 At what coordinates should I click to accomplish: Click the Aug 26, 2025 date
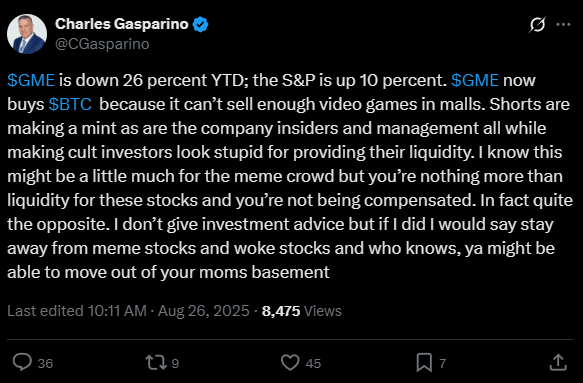tap(203, 311)
